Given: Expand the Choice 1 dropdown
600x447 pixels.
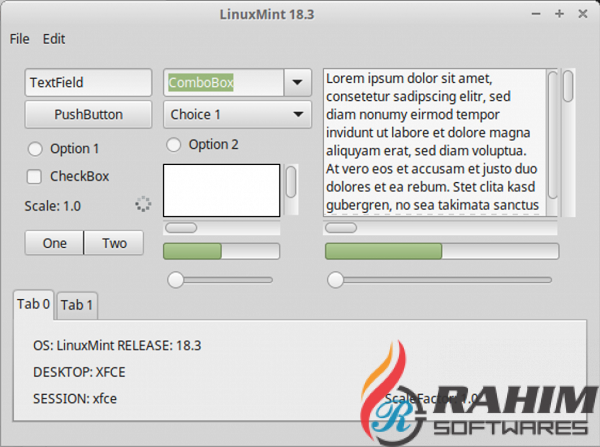Looking at the screenshot, I should [237, 114].
